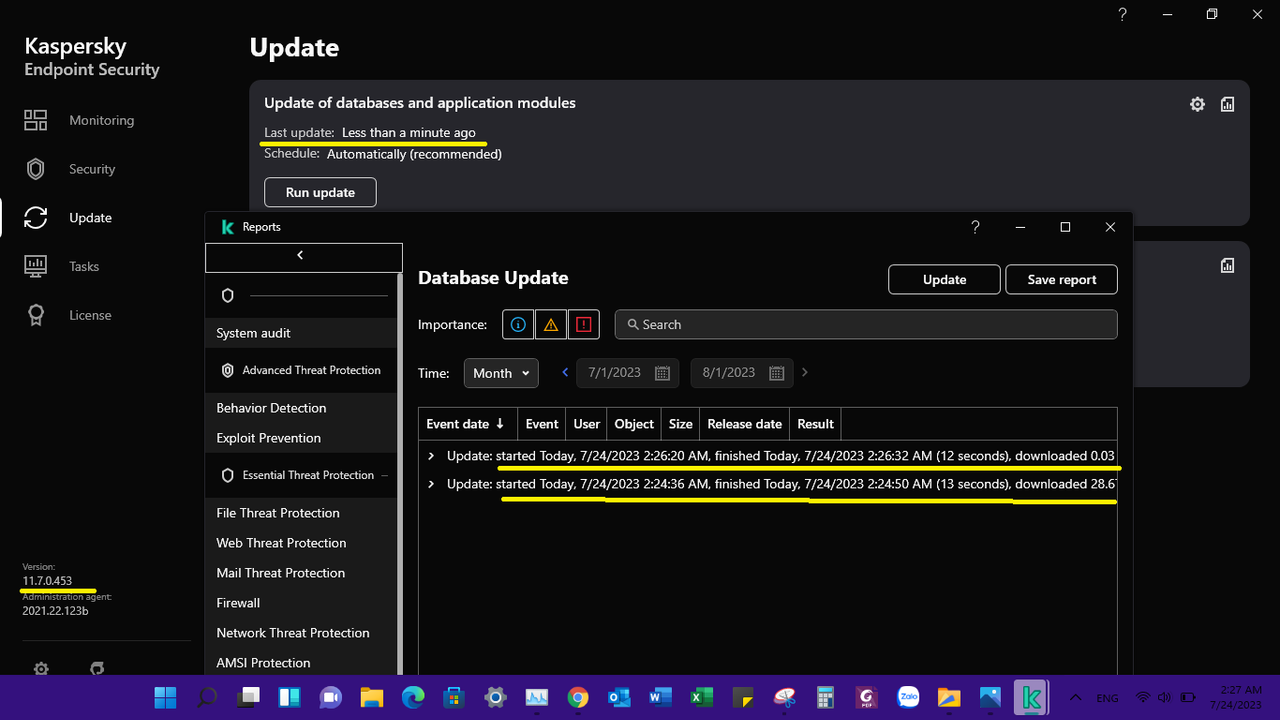
Task: Click the start date field 7/1/2023
Action: [x=628, y=373]
